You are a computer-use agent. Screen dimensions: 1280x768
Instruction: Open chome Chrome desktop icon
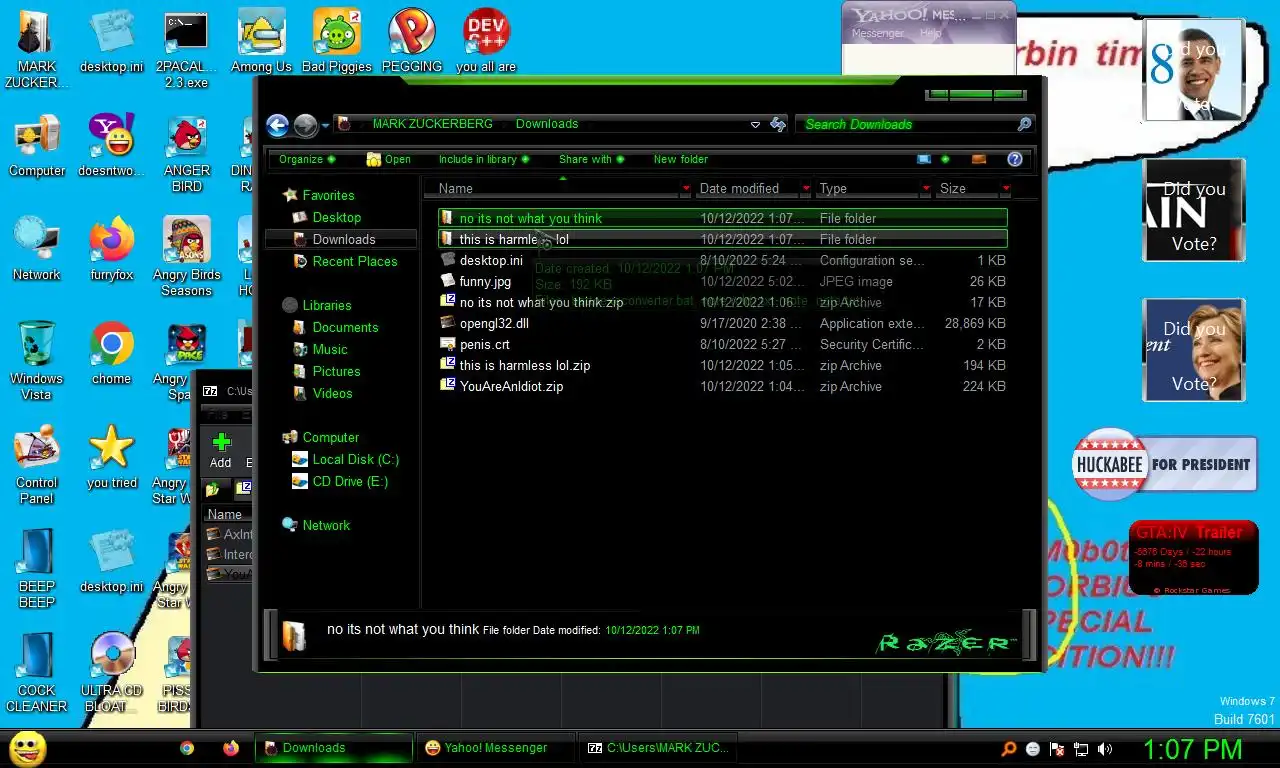[111, 354]
